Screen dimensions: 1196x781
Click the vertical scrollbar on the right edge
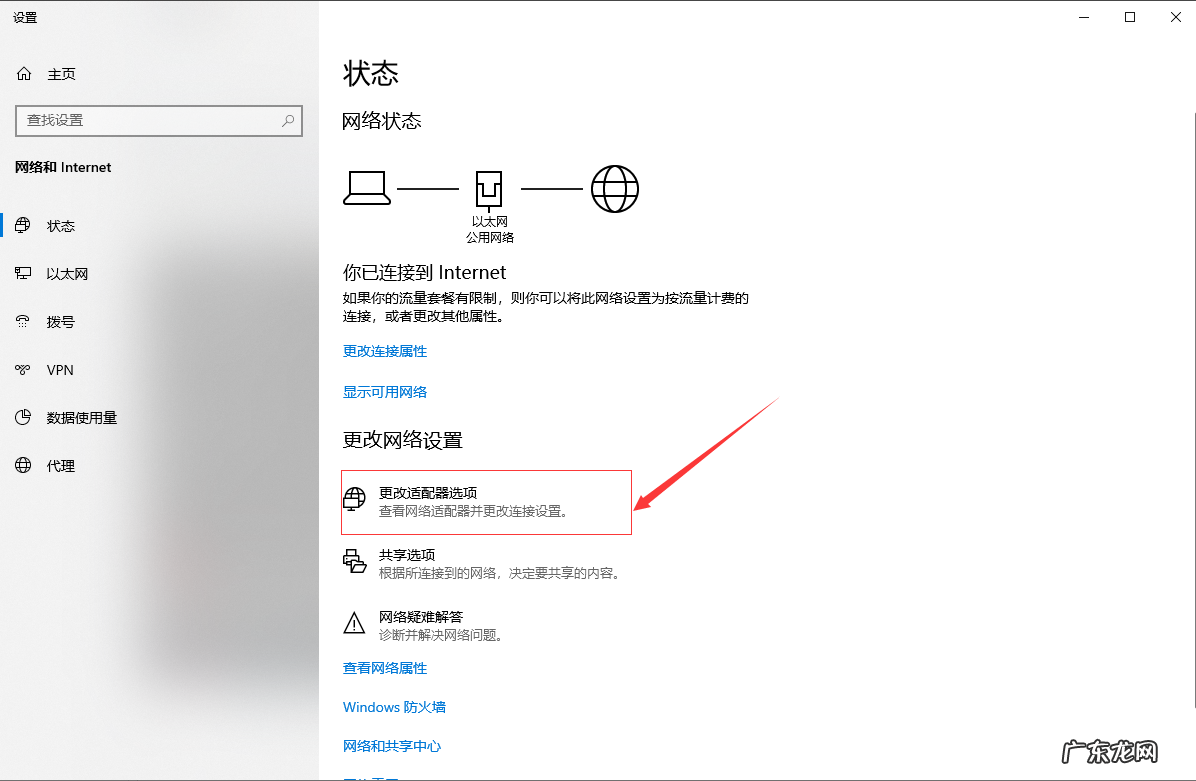(1191, 300)
